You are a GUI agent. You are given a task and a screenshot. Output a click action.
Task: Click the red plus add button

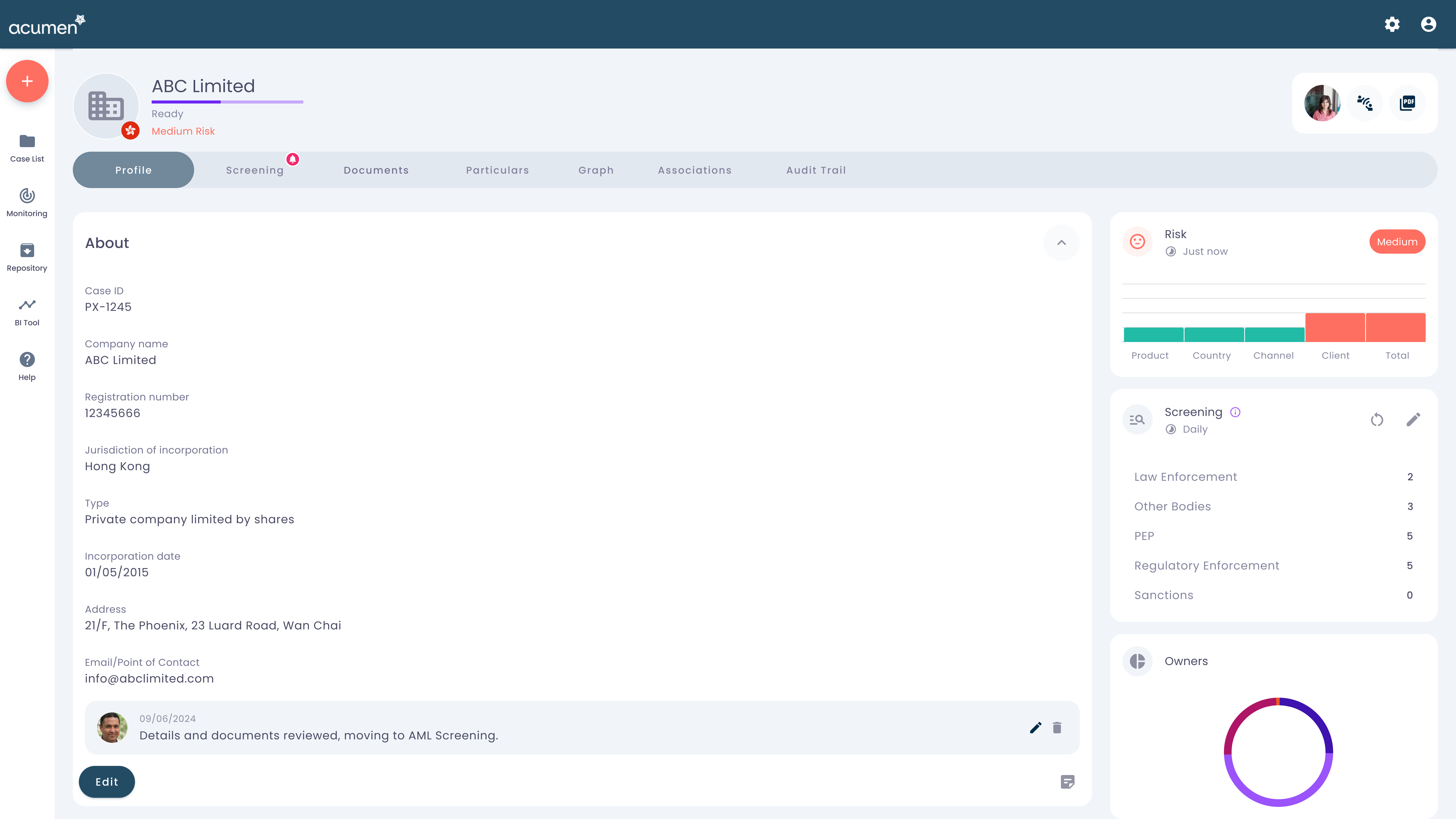[27, 81]
